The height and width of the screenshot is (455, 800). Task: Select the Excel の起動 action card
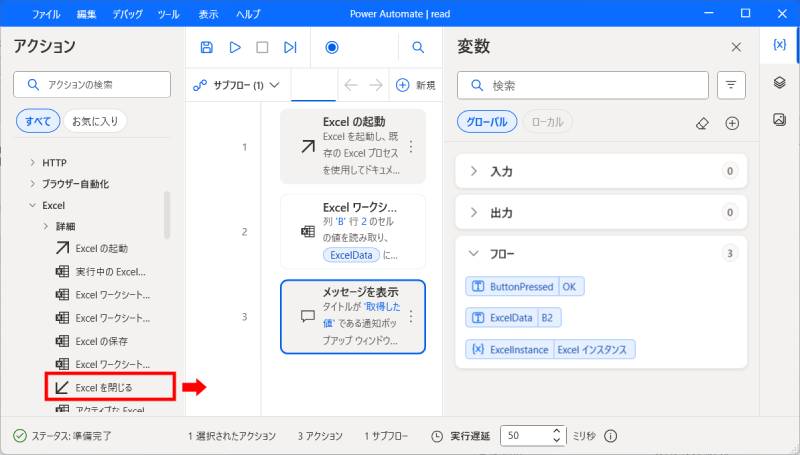[353, 147]
